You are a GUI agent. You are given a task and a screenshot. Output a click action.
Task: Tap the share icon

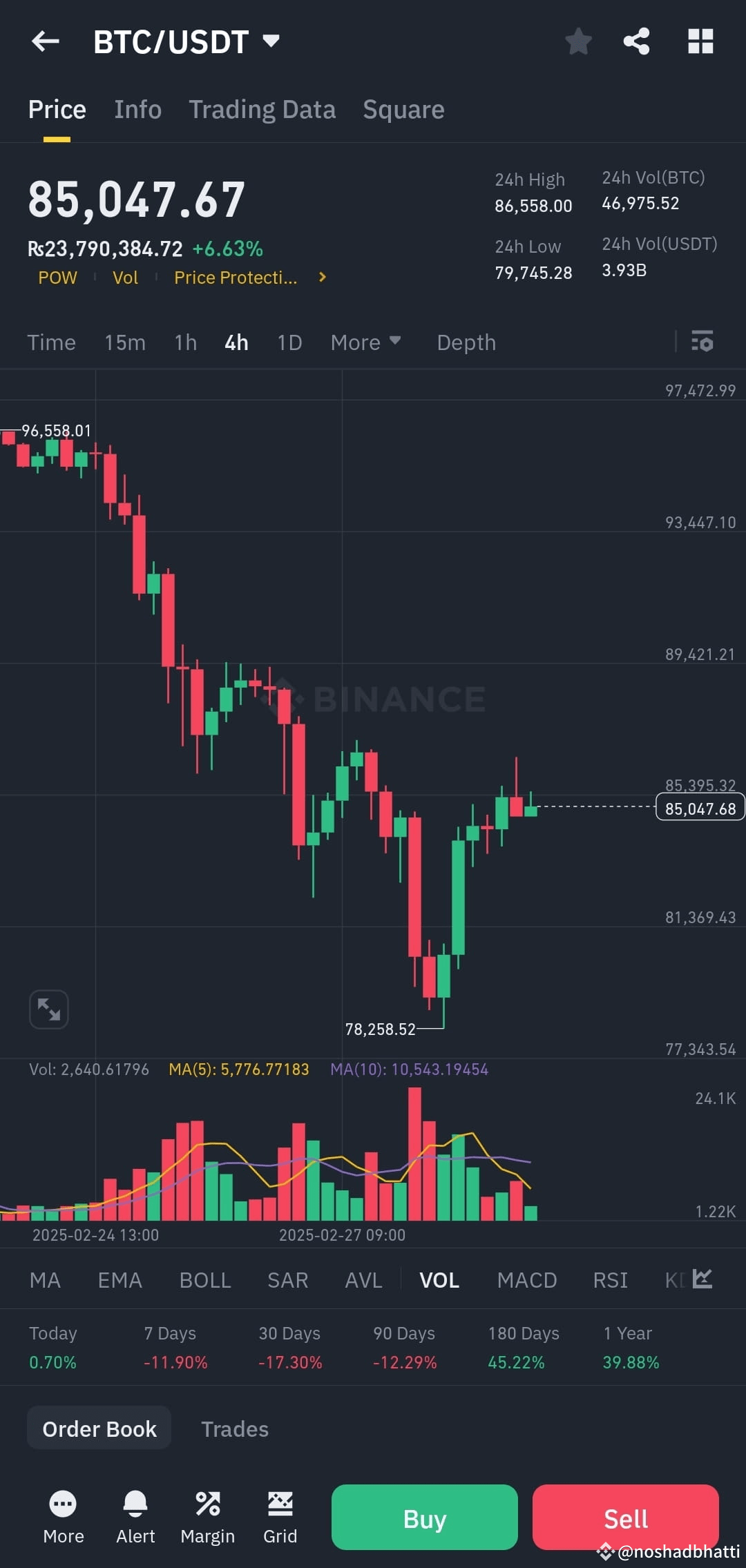[x=636, y=41]
